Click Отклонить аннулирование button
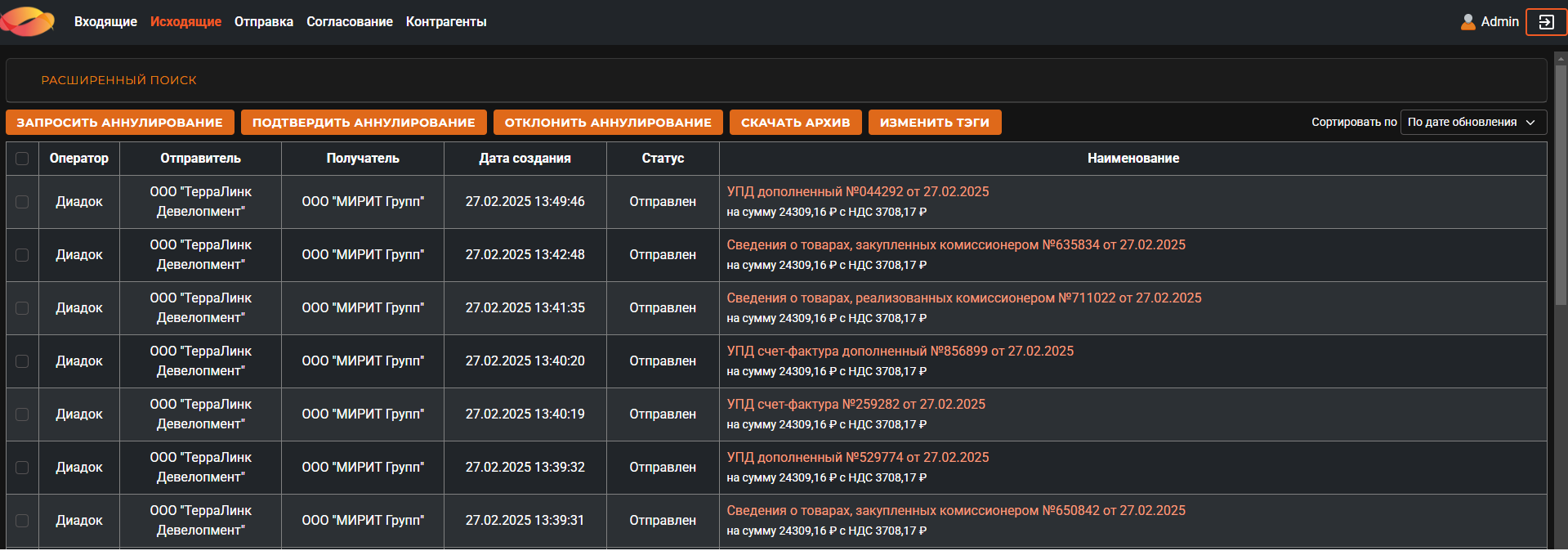The height and width of the screenshot is (551, 1568). point(608,123)
